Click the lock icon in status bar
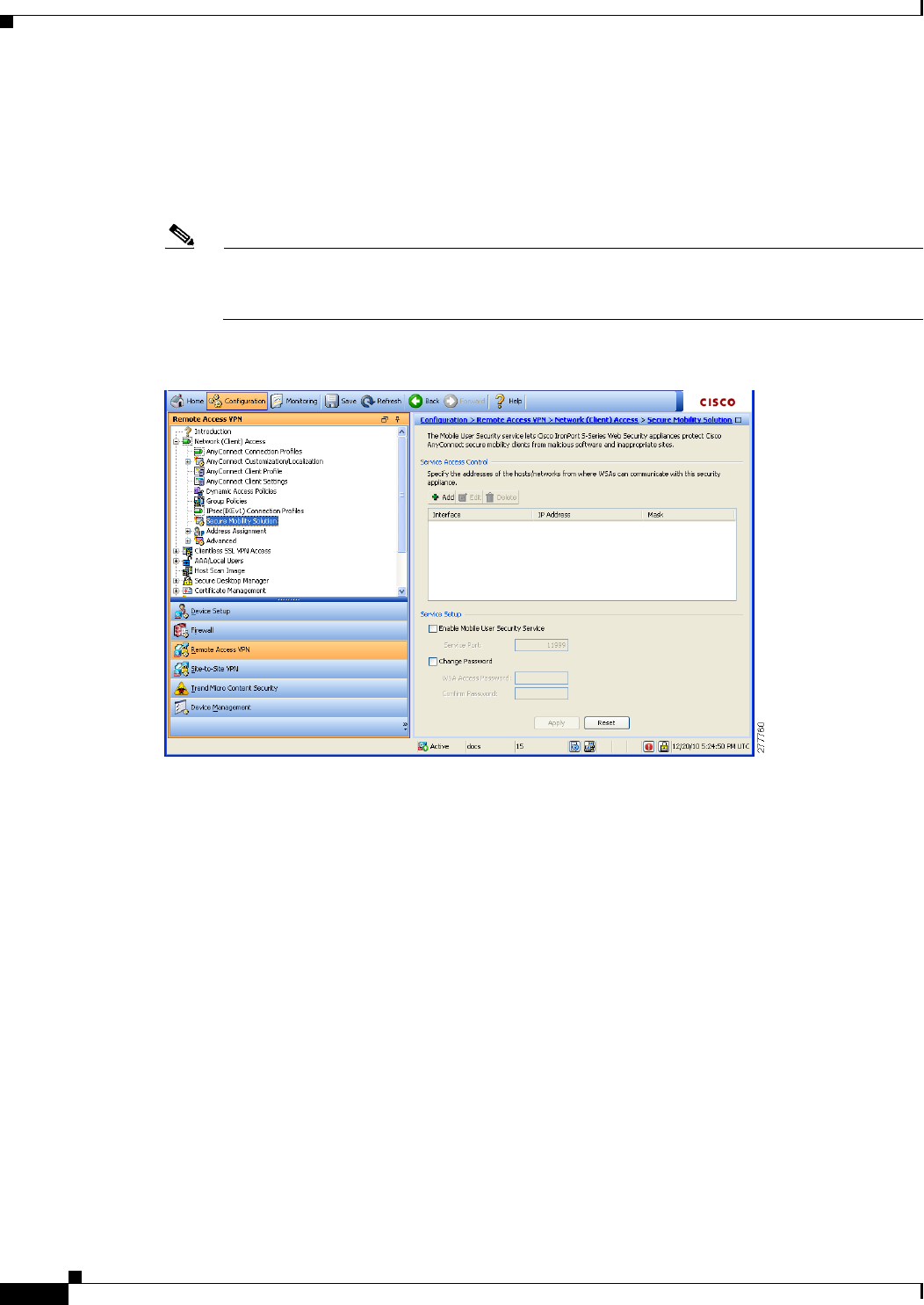The width and height of the screenshot is (924, 1305). (664, 746)
